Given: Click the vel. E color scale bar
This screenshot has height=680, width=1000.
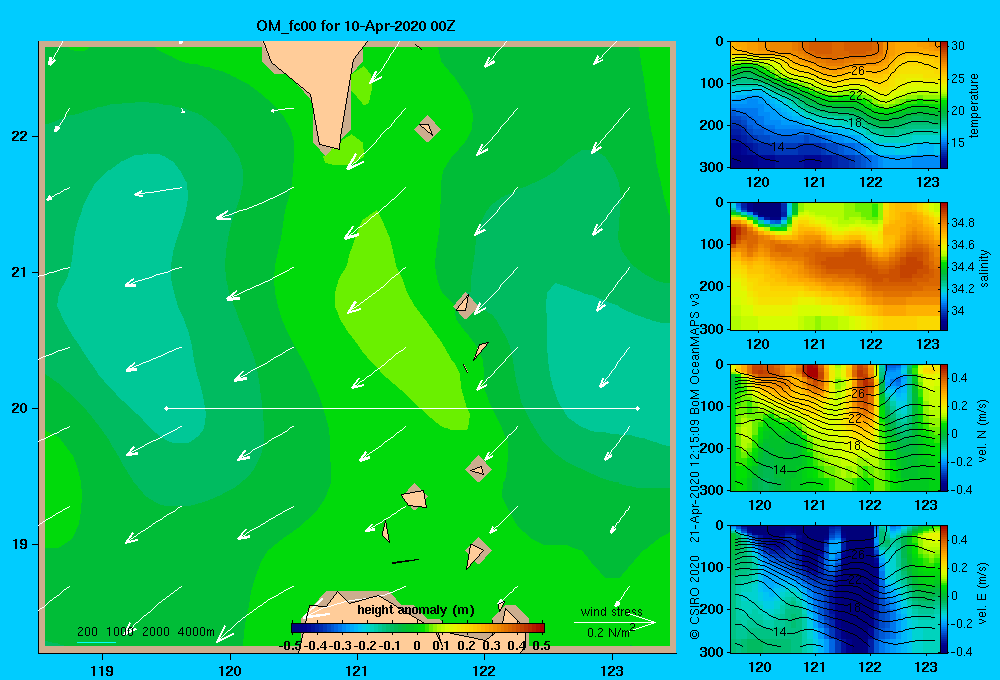Looking at the screenshot, I should 944,589.
